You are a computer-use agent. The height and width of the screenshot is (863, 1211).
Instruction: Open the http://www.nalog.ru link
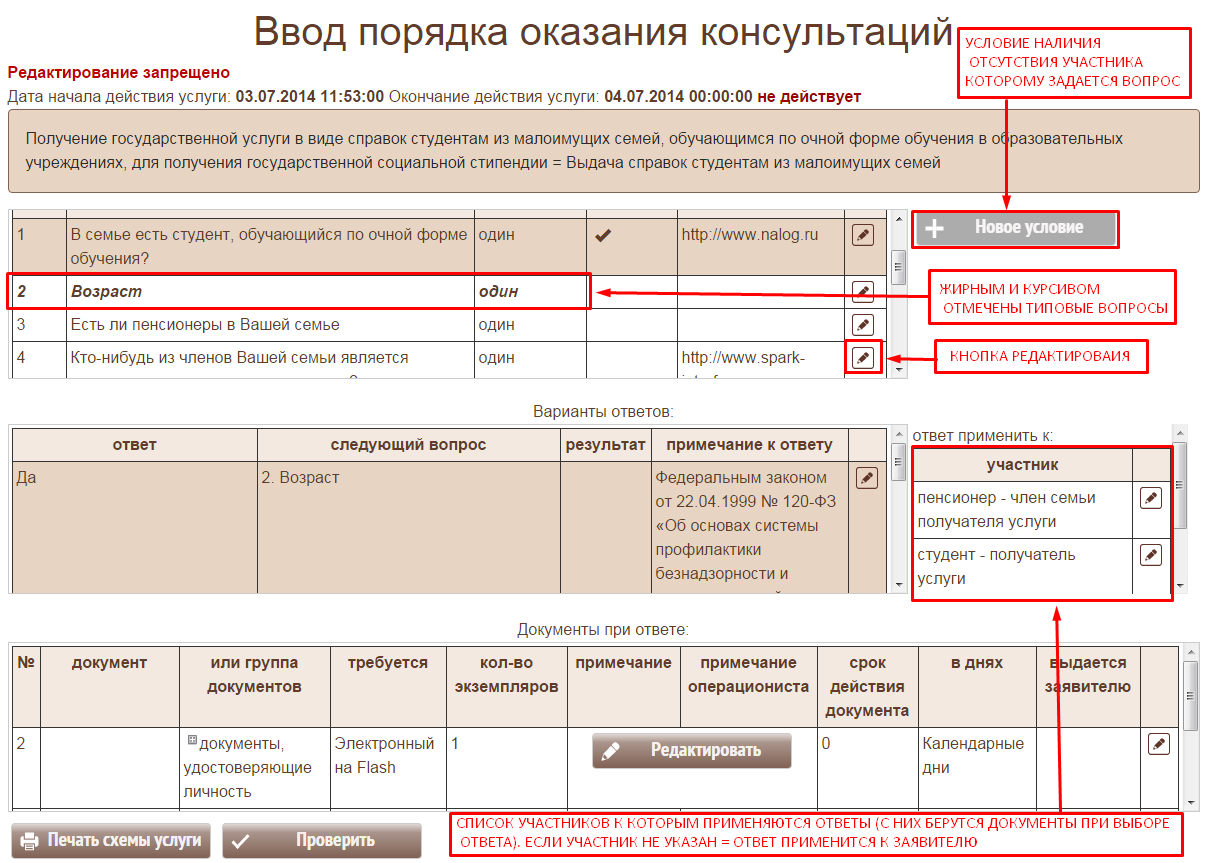pos(749,235)
